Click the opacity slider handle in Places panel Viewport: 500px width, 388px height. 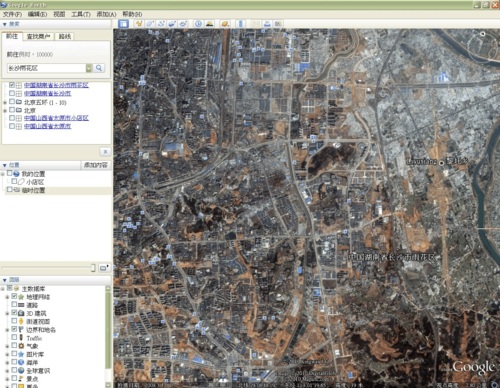tap(93, 268)
